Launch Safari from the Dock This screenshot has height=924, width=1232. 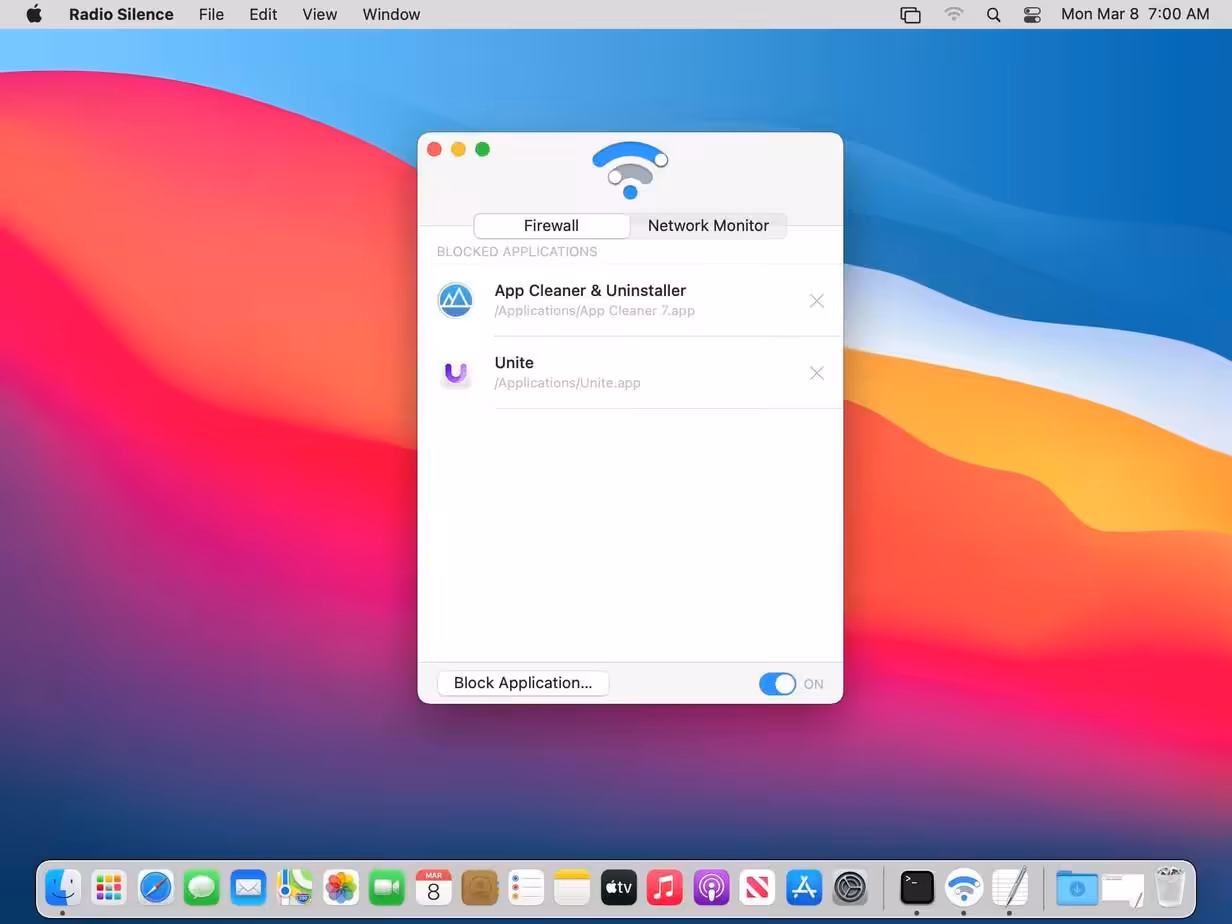156,886
